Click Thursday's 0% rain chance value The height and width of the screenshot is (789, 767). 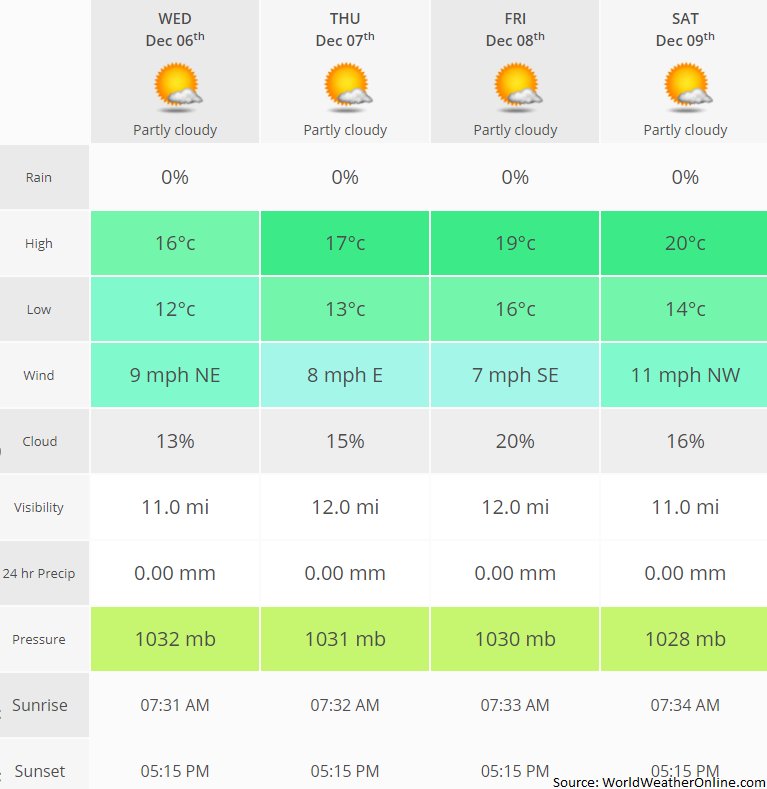pos(345,177)
